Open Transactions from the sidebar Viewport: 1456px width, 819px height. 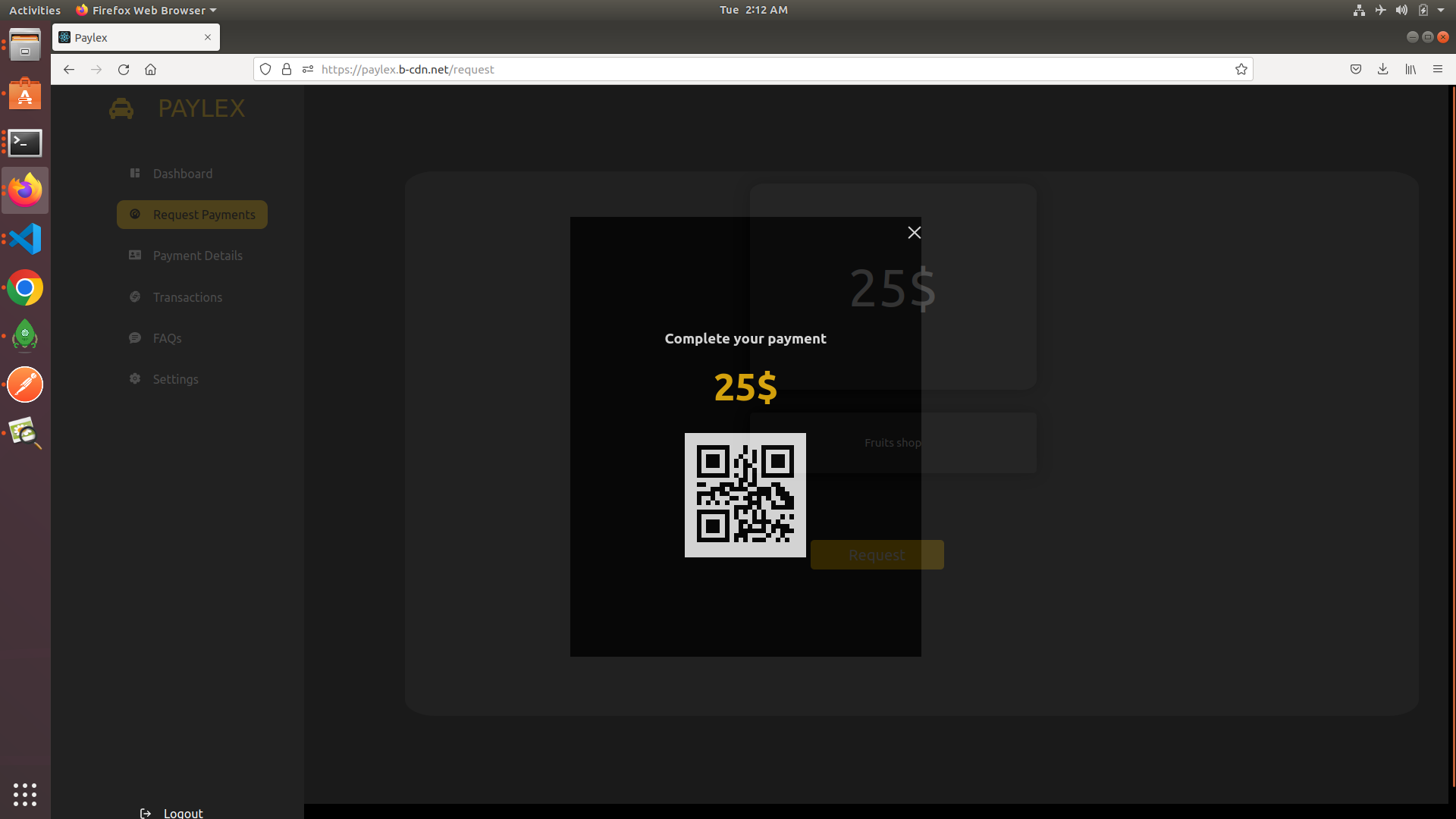coord(187,297)
